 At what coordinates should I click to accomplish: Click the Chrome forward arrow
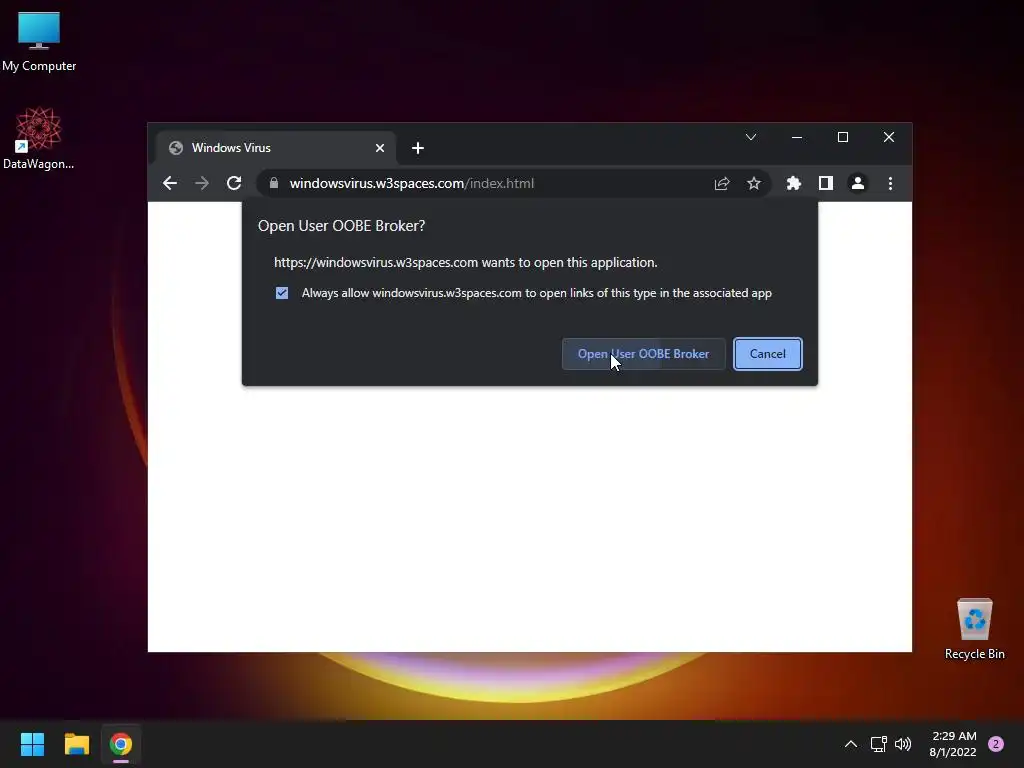(x=202, y=184)
